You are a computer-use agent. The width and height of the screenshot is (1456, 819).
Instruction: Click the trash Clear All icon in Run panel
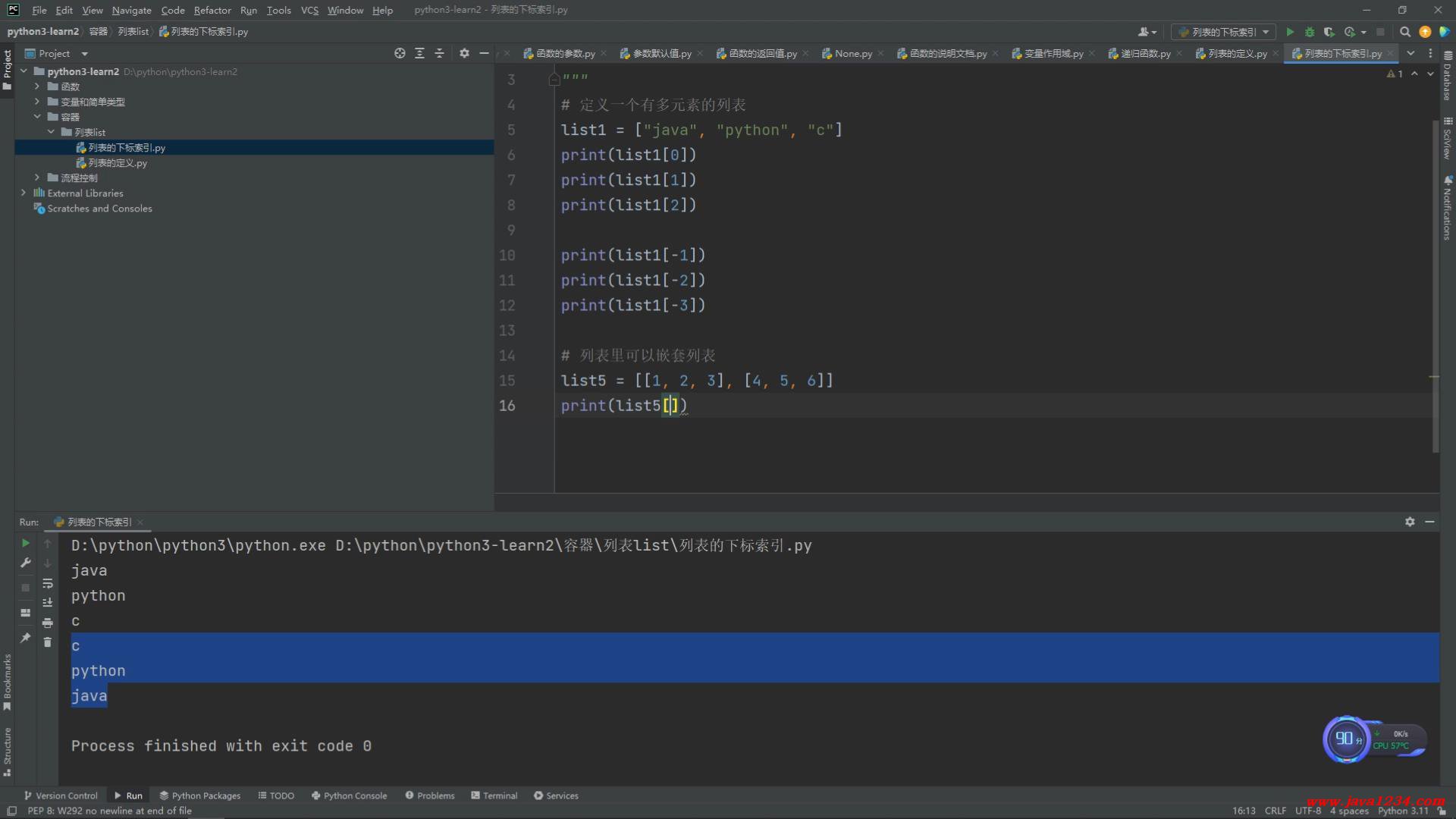pos(48,642)
